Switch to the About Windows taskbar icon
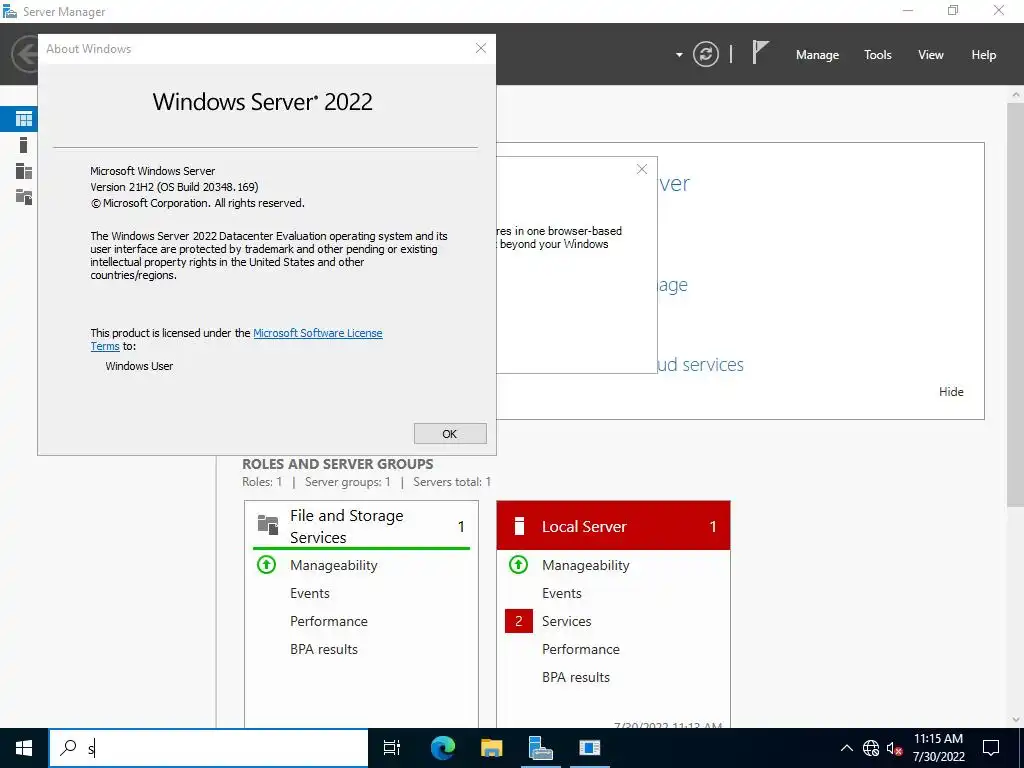The image size is (1024, 768). (x=590, y=748)
